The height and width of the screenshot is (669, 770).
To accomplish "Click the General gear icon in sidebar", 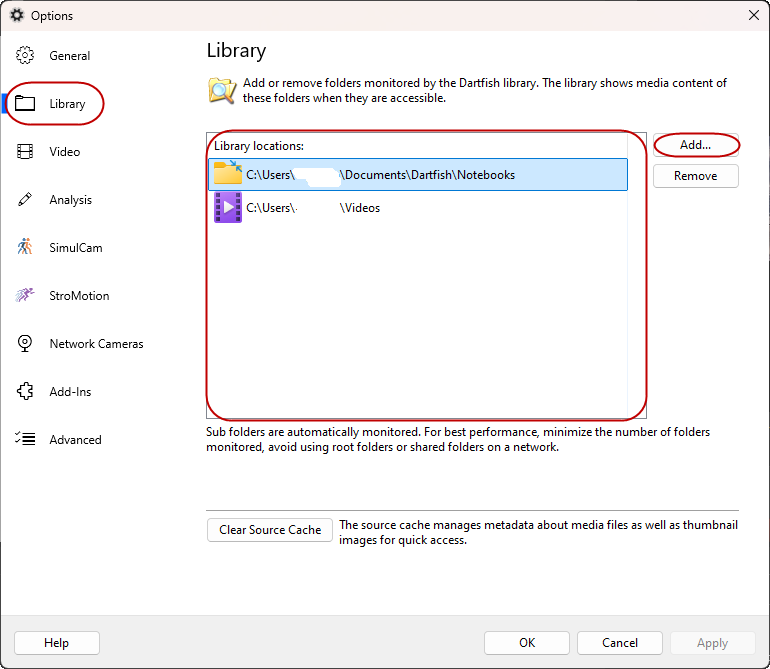I will [25, 56].
